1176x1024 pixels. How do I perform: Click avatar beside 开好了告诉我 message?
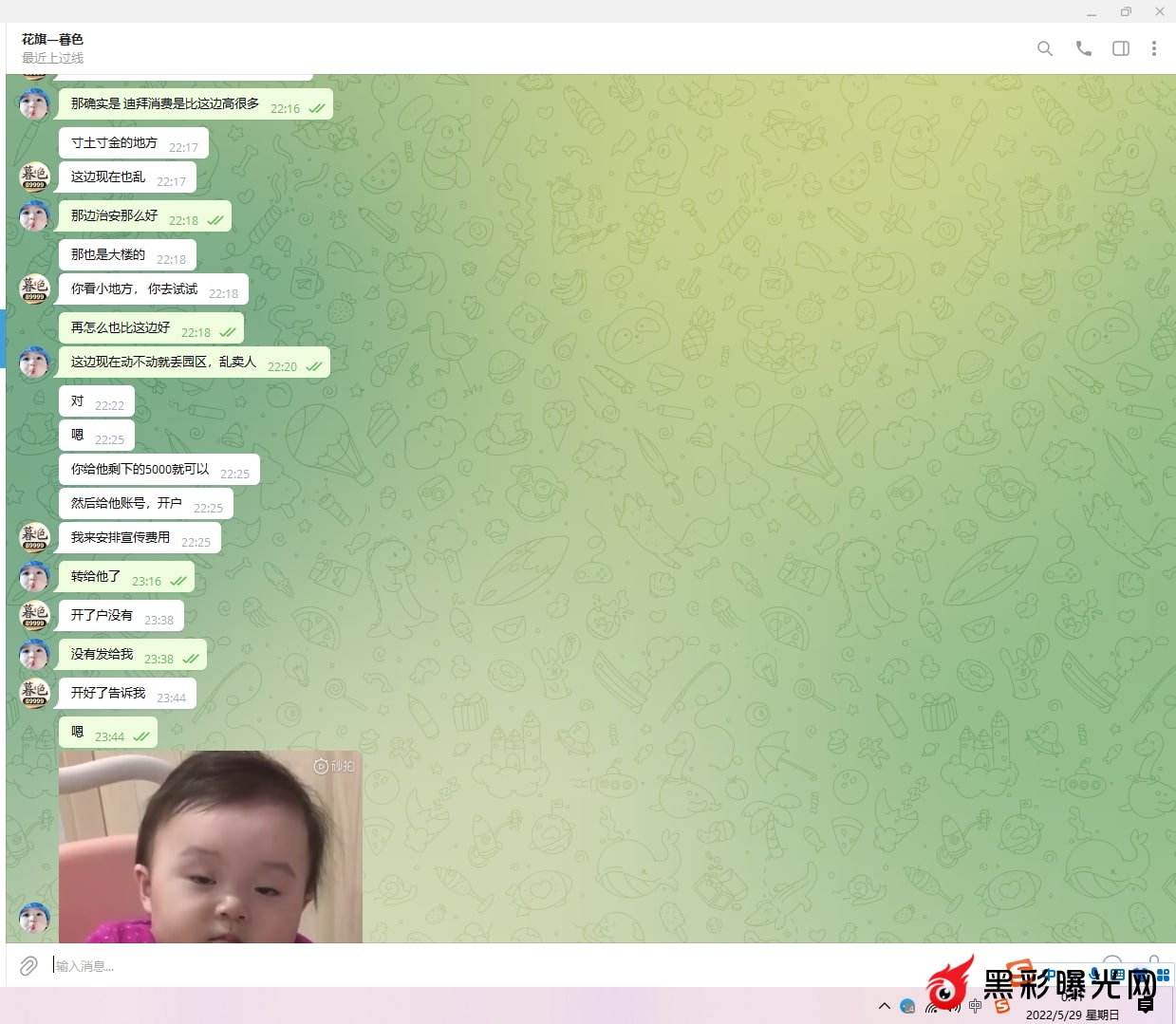(34, 694)
